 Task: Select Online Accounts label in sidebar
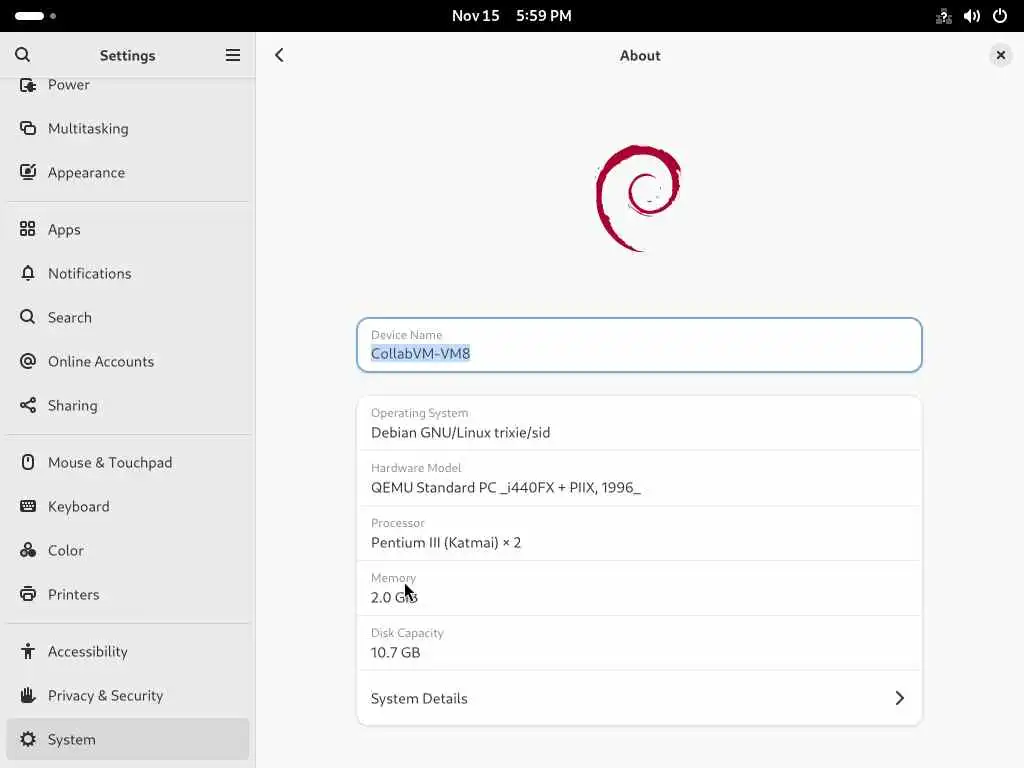coord(101,361)
